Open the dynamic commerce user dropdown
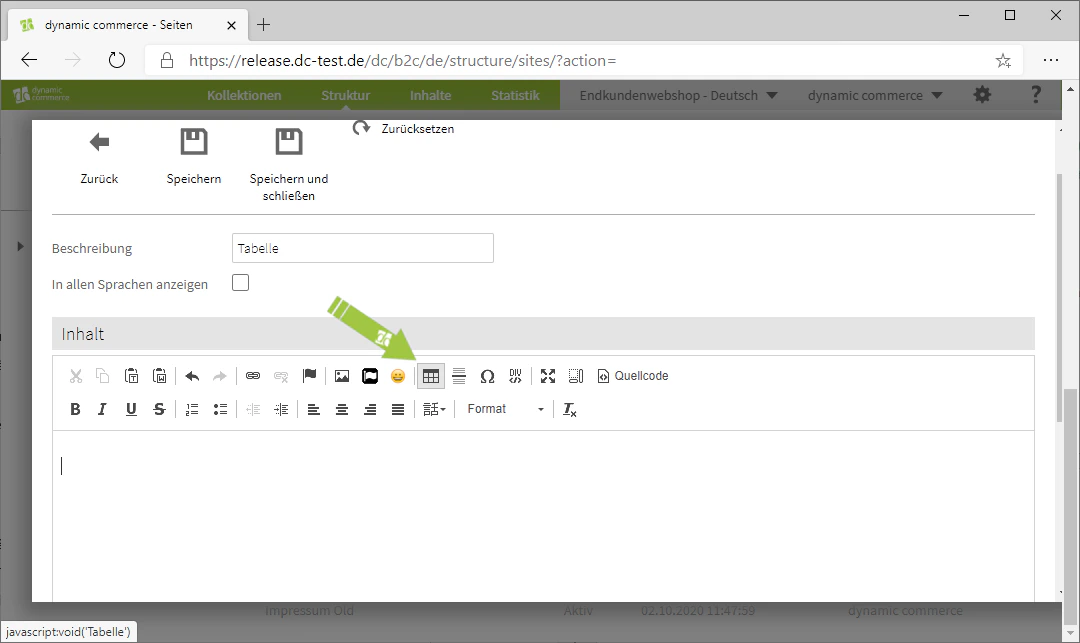Viewport: 1080px width, 643px height. point(875,95)
